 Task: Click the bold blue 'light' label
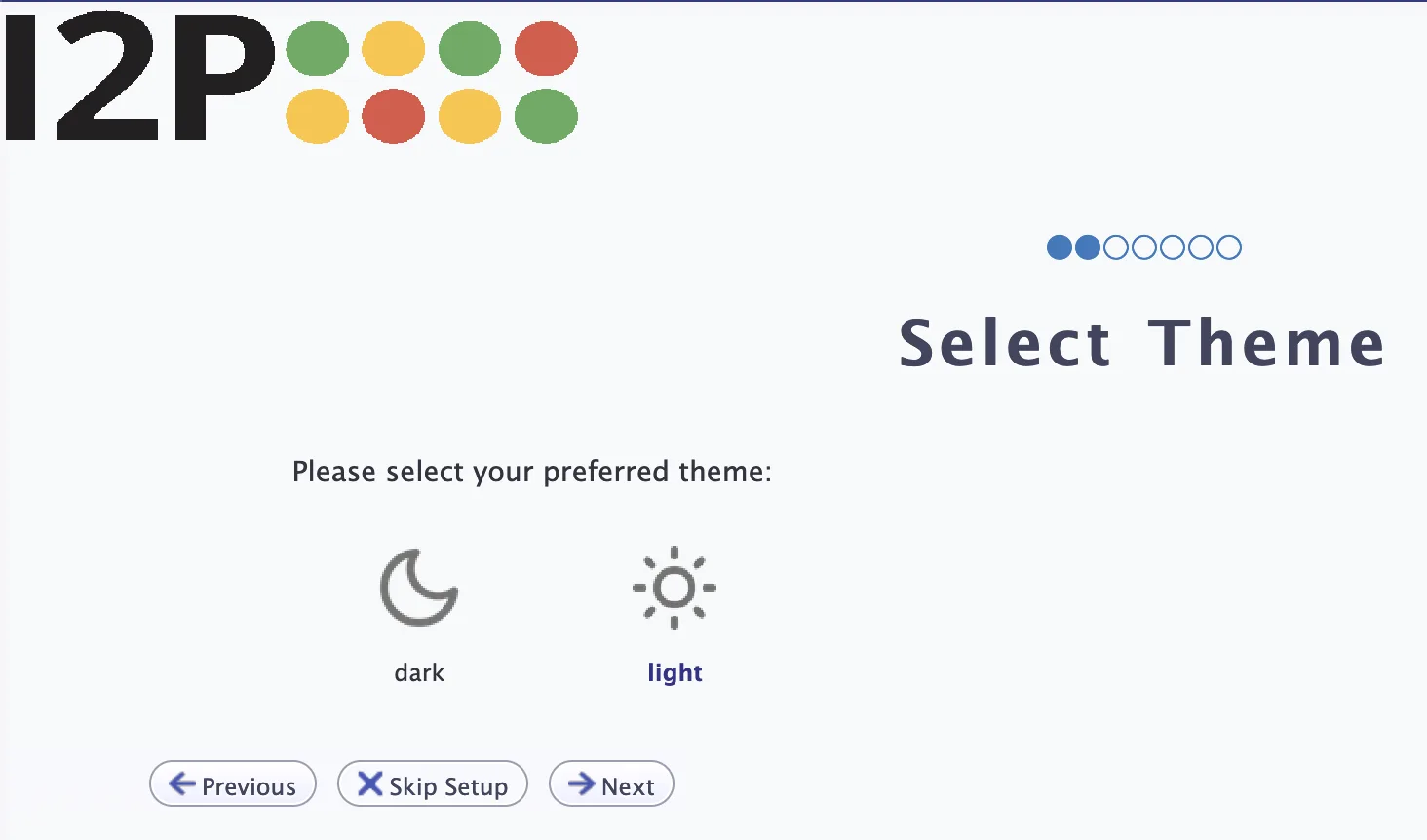tap(674, 671)
